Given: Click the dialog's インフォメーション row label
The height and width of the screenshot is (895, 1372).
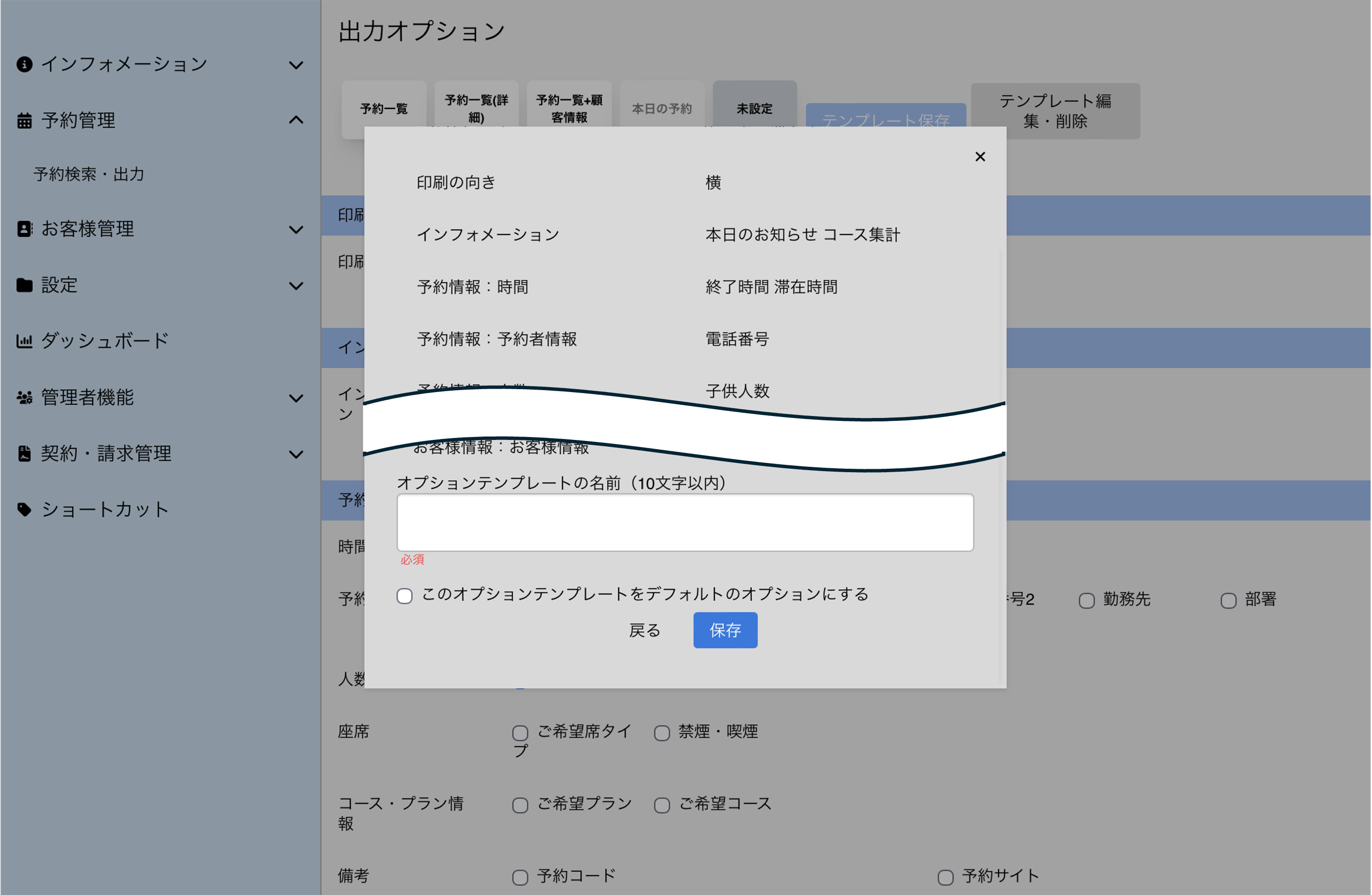Looking at the screenshot, I should point(487,234).
